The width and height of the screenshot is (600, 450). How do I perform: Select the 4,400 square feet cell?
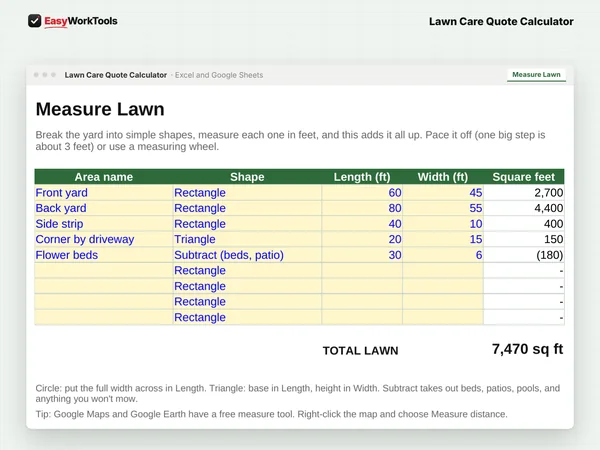pos(524,208)
